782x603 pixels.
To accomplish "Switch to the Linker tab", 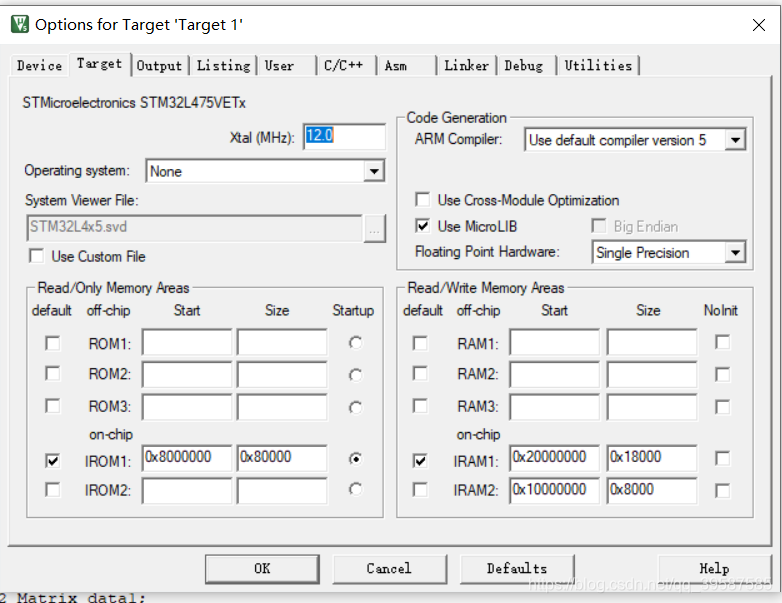I will (x=466, y=65).
